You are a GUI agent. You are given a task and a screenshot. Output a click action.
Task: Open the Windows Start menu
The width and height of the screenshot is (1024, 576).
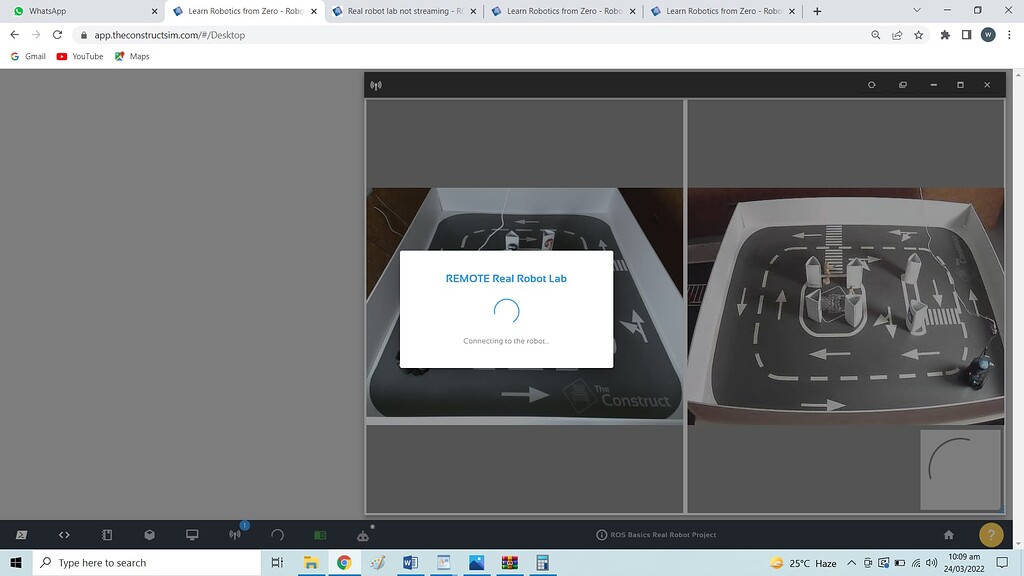click(16, 562)
